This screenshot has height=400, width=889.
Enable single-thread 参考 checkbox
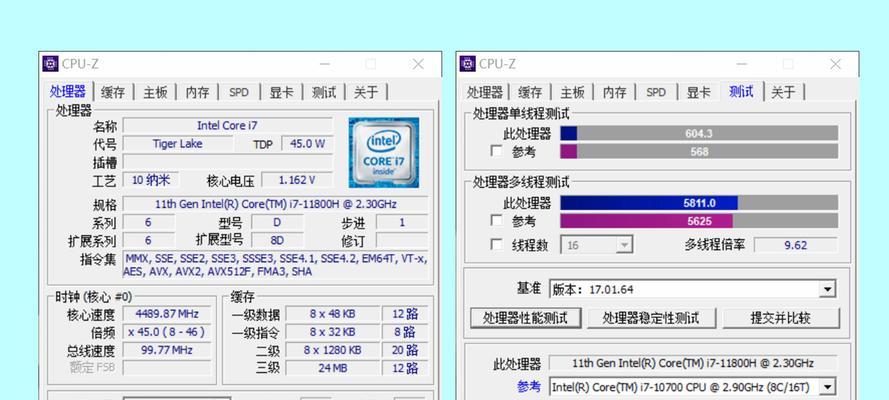(x=496, y=151)
